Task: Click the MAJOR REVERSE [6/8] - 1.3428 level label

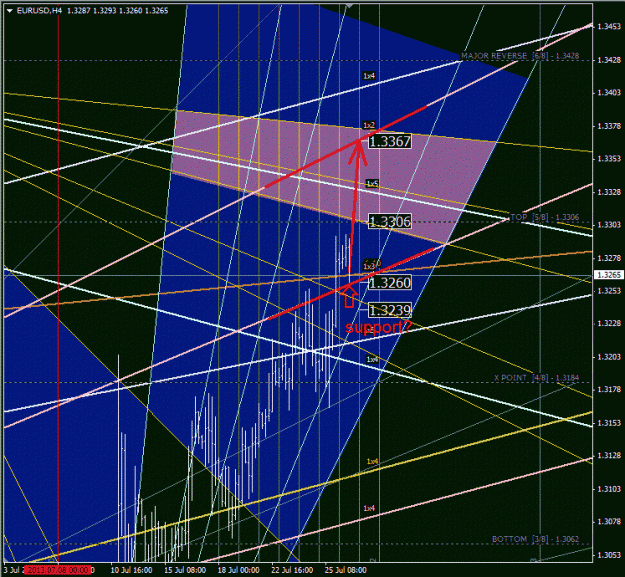Action: (520, 56)
